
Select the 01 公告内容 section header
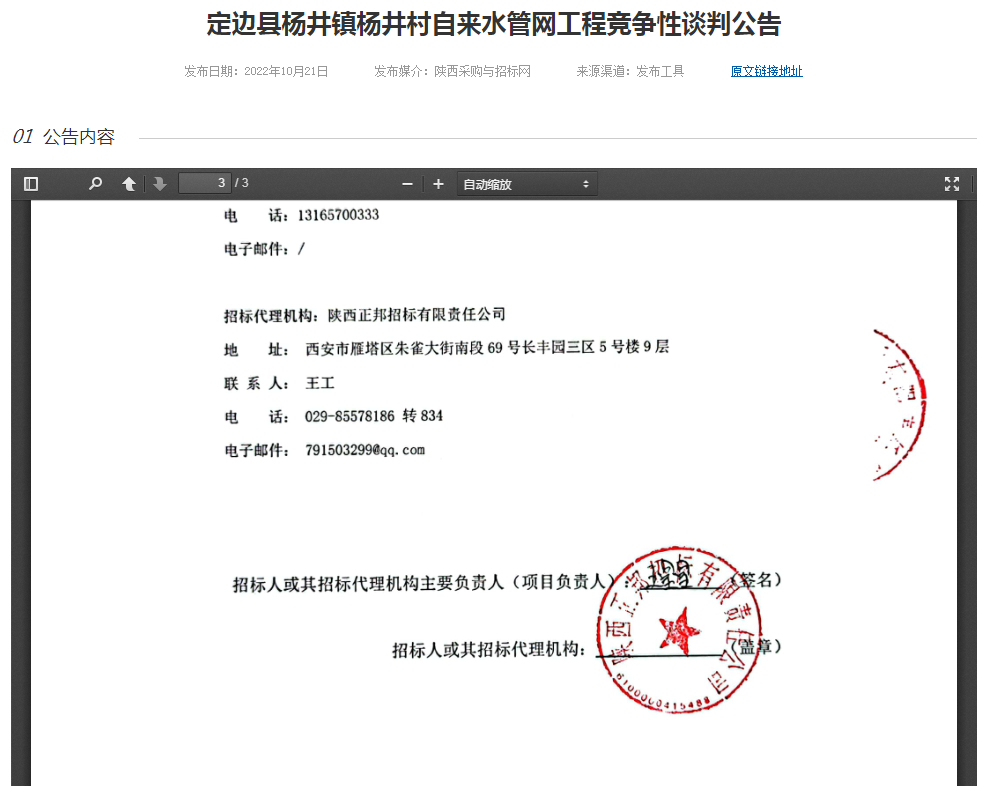point(64,137)
